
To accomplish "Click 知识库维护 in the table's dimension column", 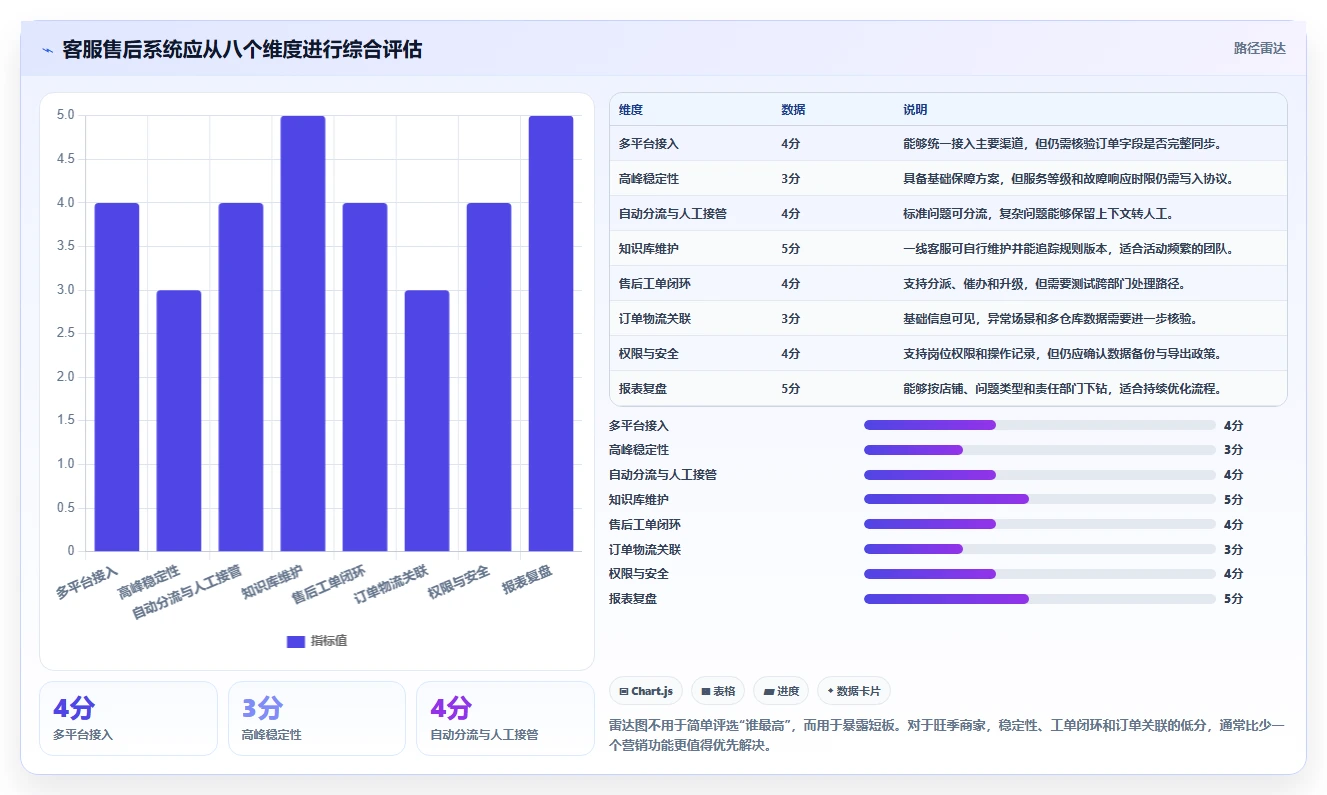I will tap(649, 249).
